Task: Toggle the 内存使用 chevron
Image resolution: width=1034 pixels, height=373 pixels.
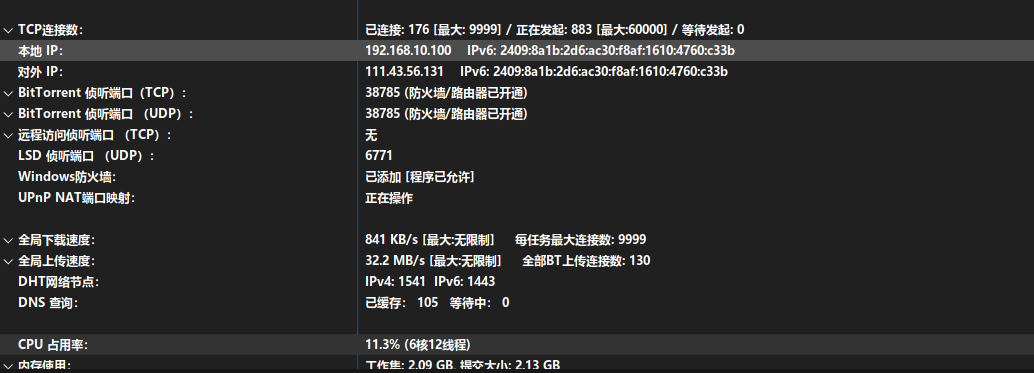Action: [x=8, y=366]
